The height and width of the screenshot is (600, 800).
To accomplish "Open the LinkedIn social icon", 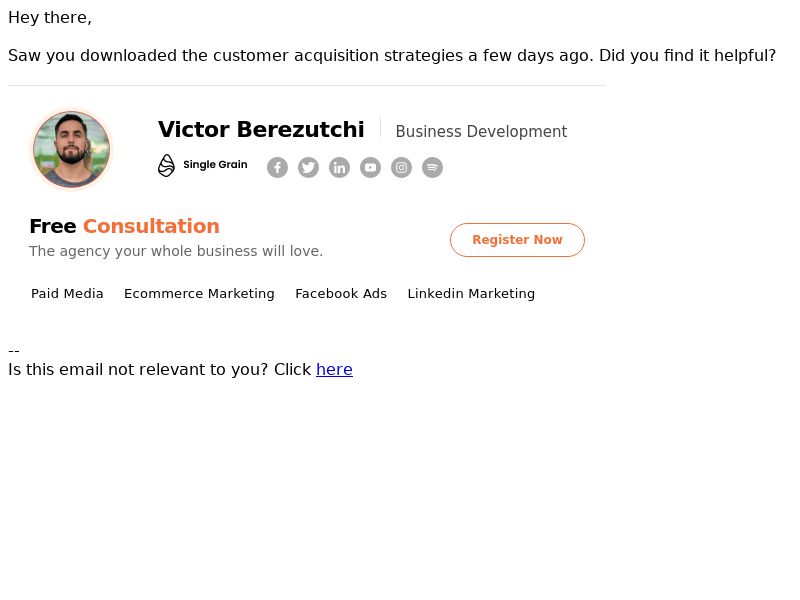I will point(339,167).
